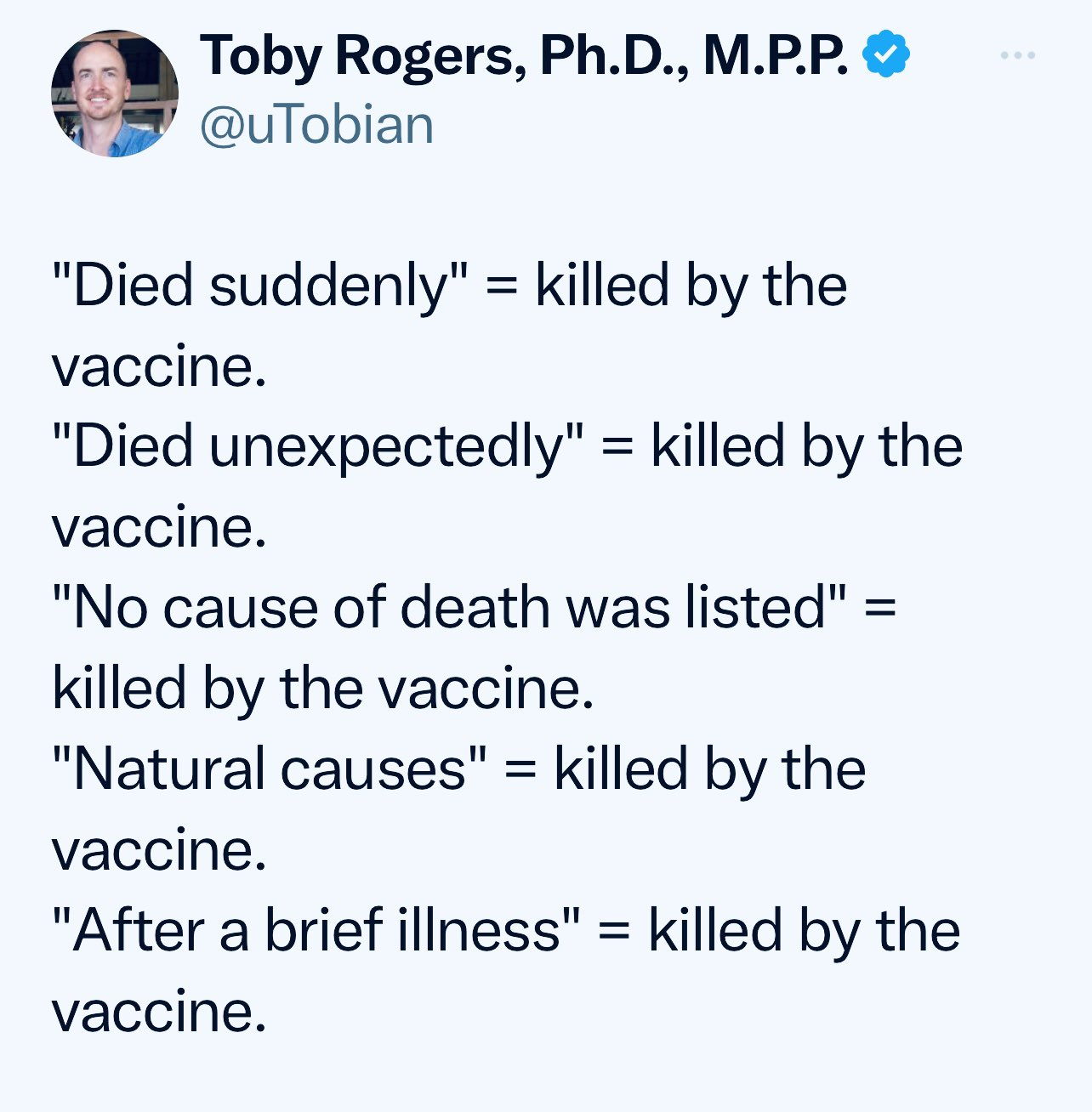Click "killed by the" following "Died unexpectedly"
This screenshot has width=1092, height=1112.
pos(807,447)
